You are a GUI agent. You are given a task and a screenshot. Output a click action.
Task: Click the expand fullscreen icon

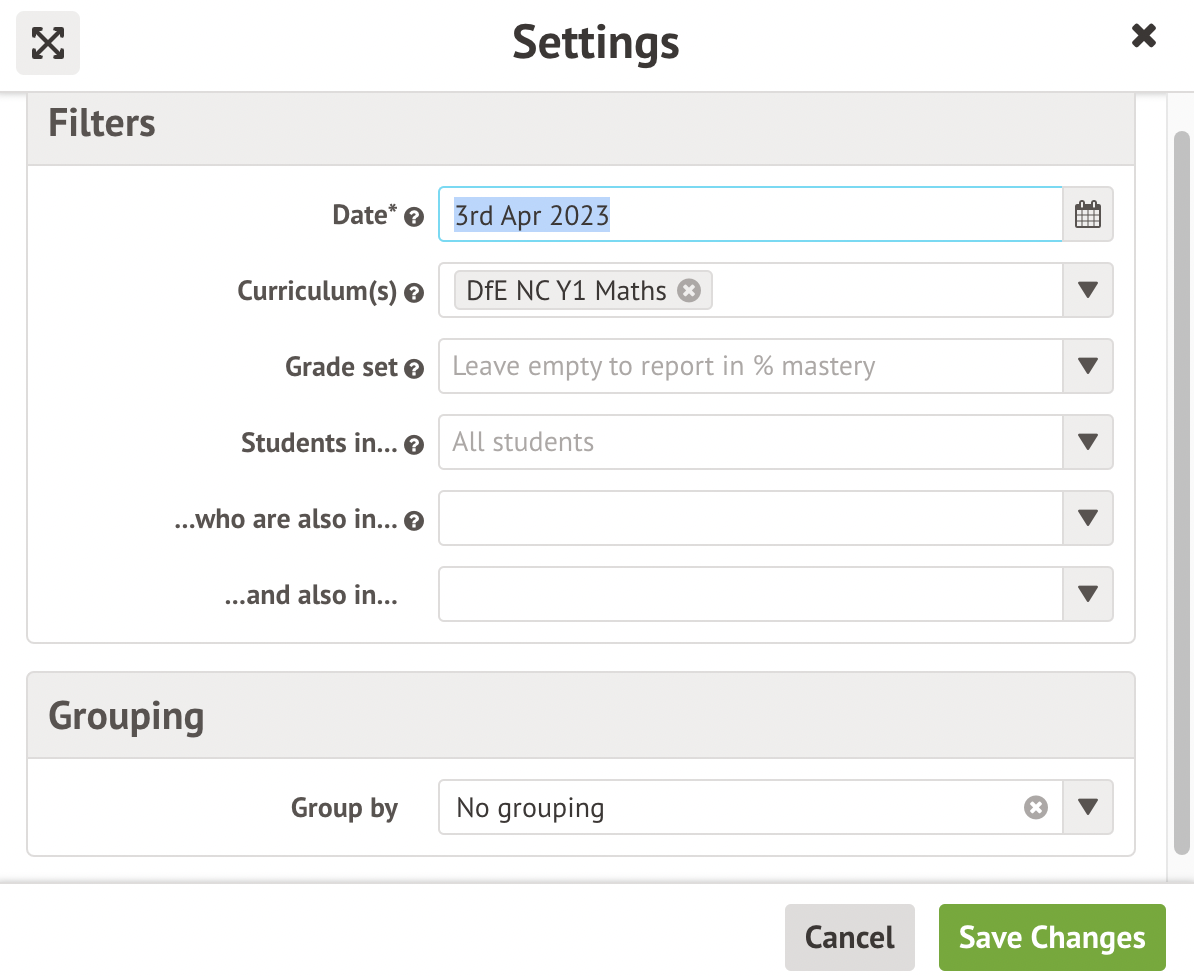pos(48,42)
